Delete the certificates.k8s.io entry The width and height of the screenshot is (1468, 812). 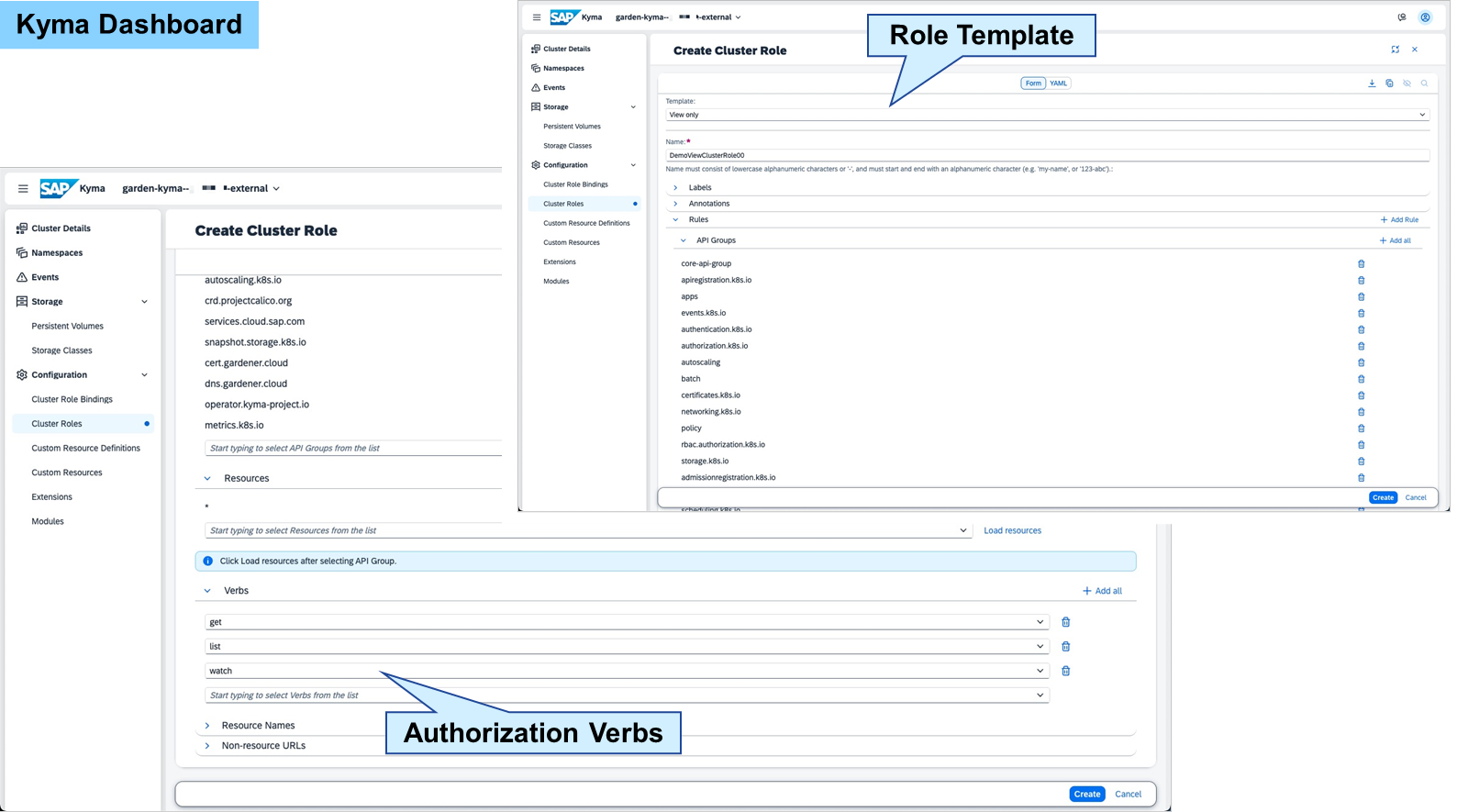pos(1362,395)
